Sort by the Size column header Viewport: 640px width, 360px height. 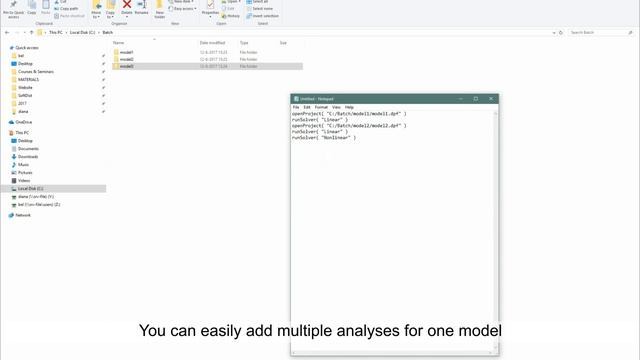pyautogui.click(x=283, y=43)
